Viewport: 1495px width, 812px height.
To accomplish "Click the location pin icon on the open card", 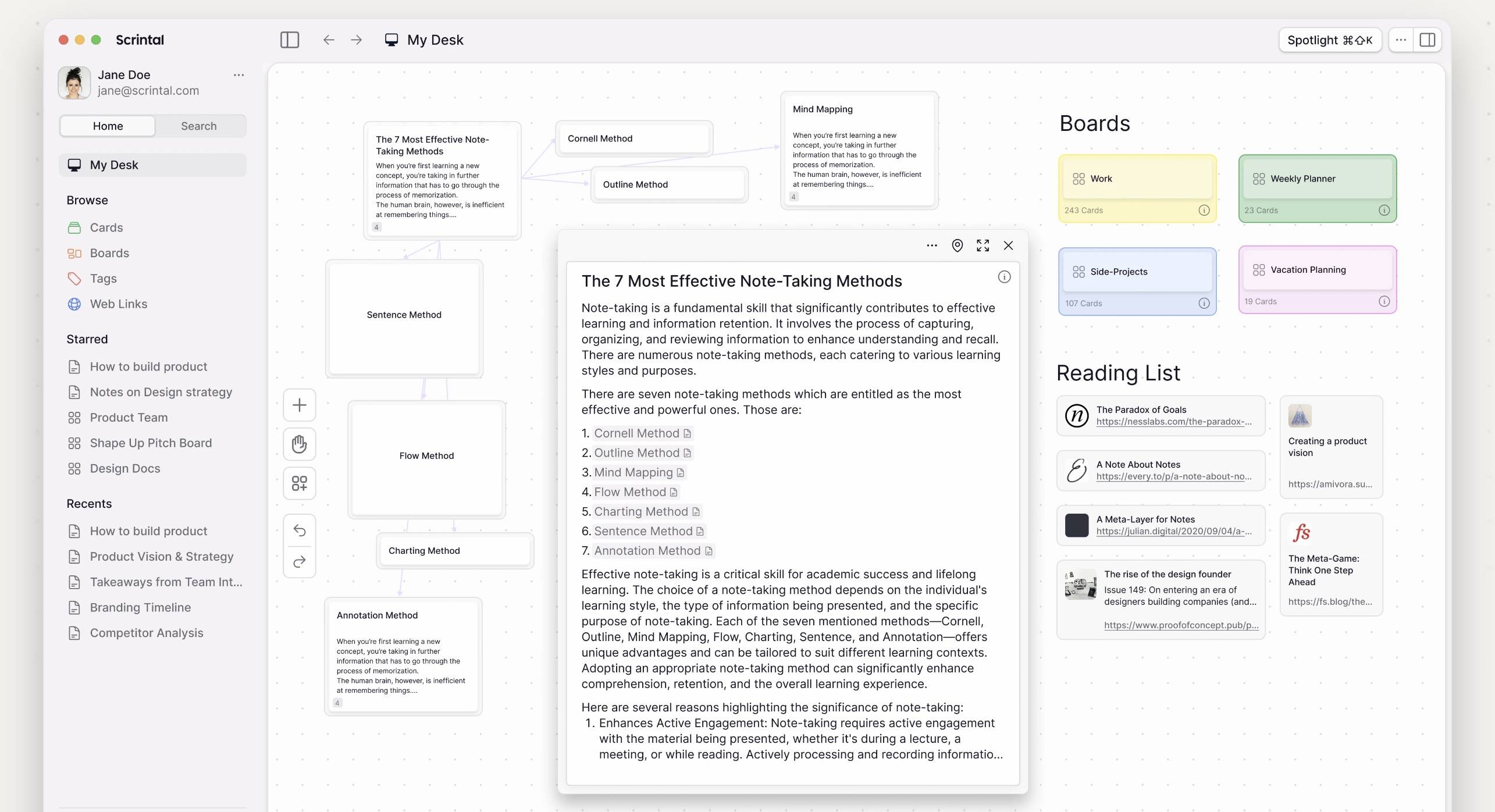I will coord(957,245).
